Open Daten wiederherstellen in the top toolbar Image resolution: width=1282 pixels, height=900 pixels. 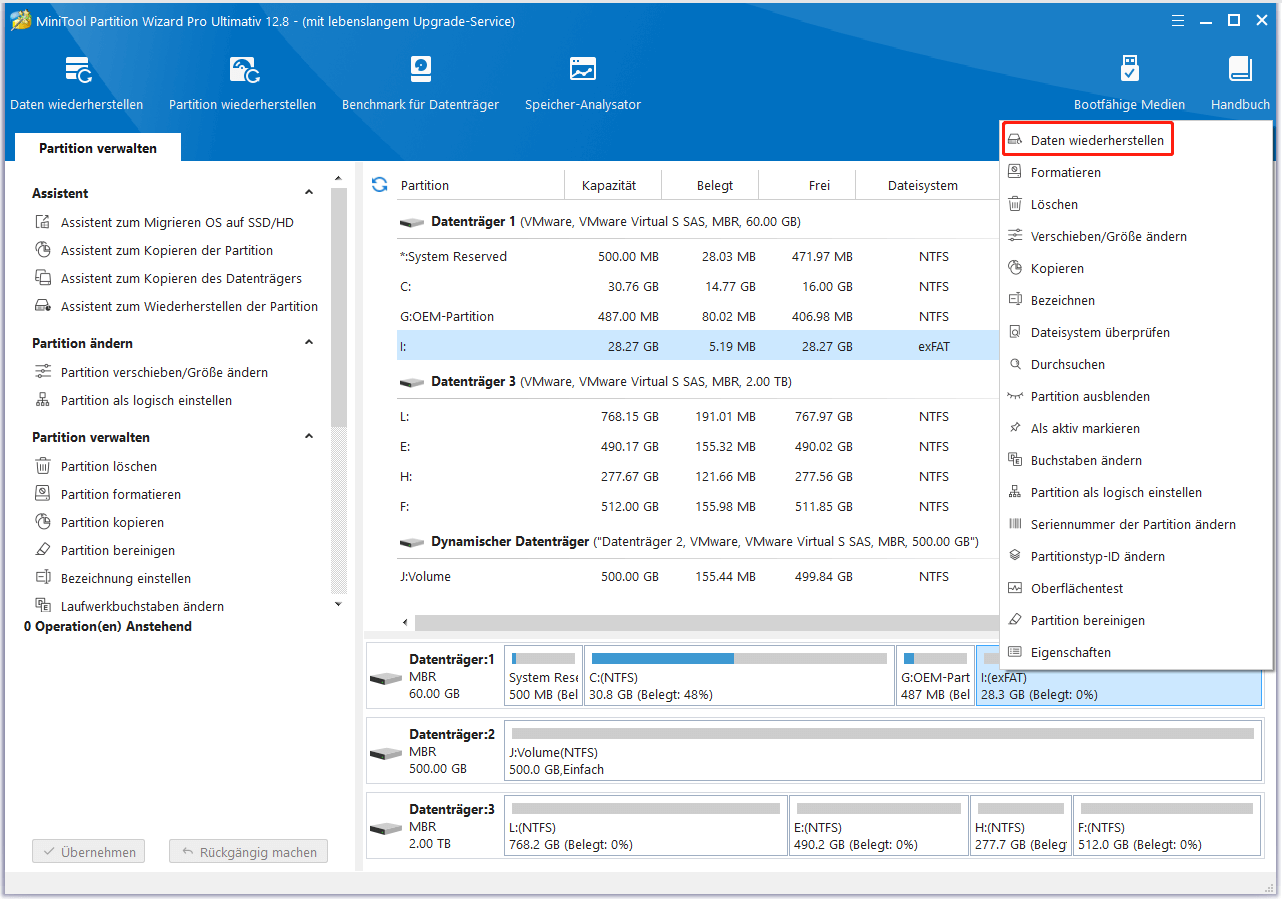coord(77,83)
